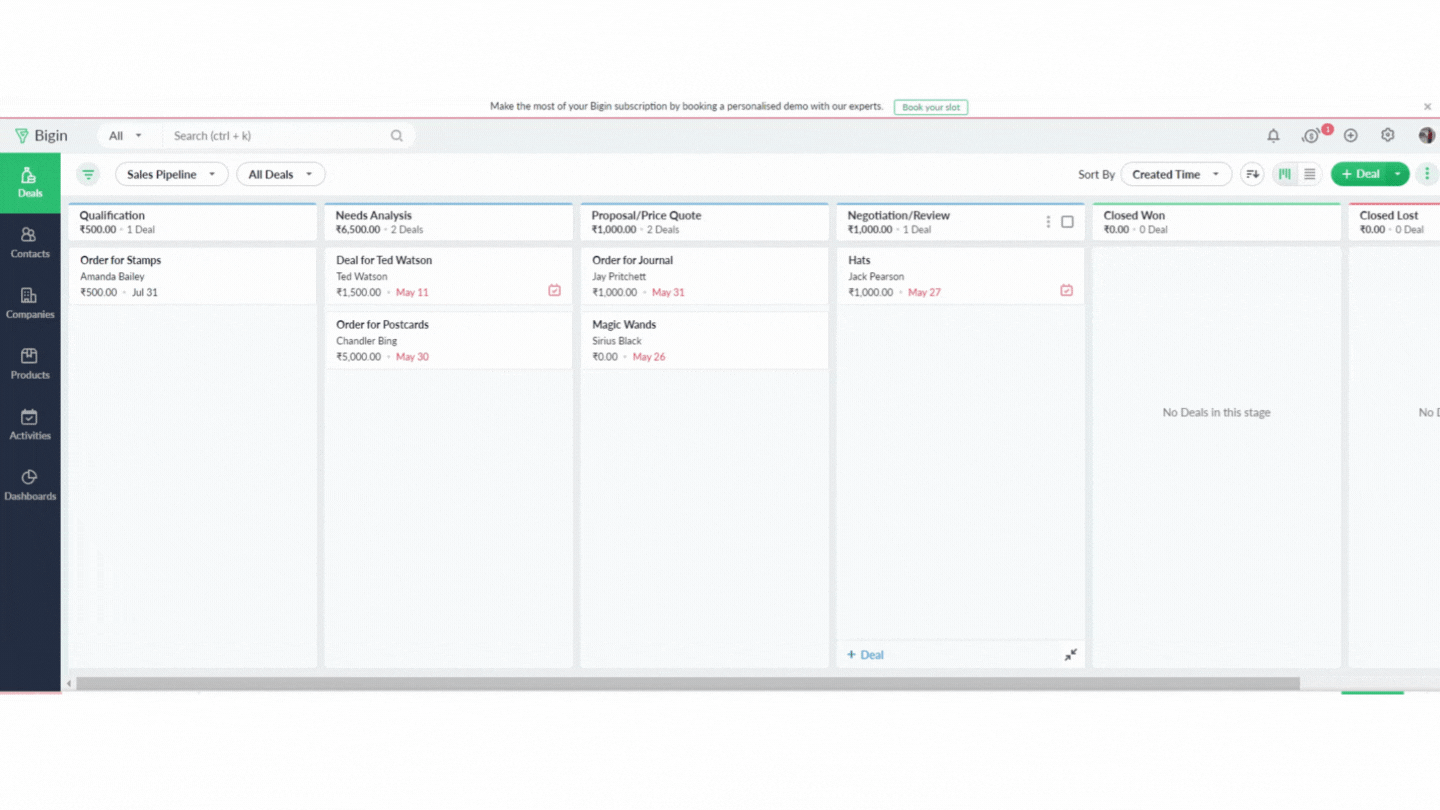Screen dimensions: 1440x810
Task: Click activity icon on Deal for Ted Watson
Action: point(554,291)
